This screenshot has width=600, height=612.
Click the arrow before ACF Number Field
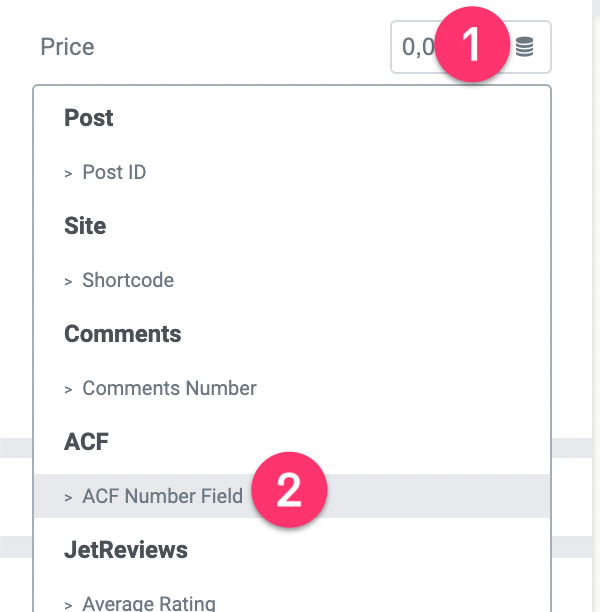click(x=68, y=498)
